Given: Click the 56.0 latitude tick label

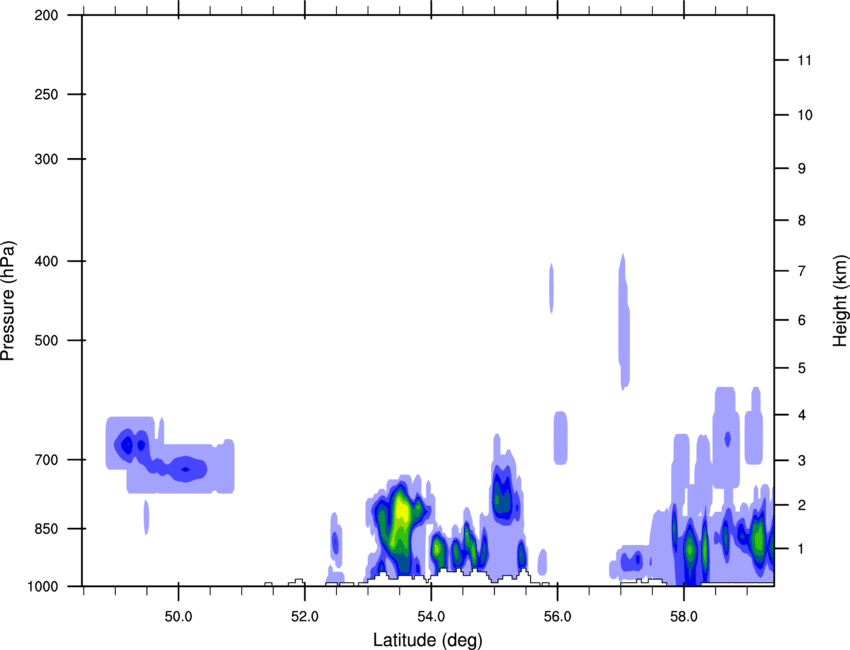Looking at the screenshot, I should (557, 617).
